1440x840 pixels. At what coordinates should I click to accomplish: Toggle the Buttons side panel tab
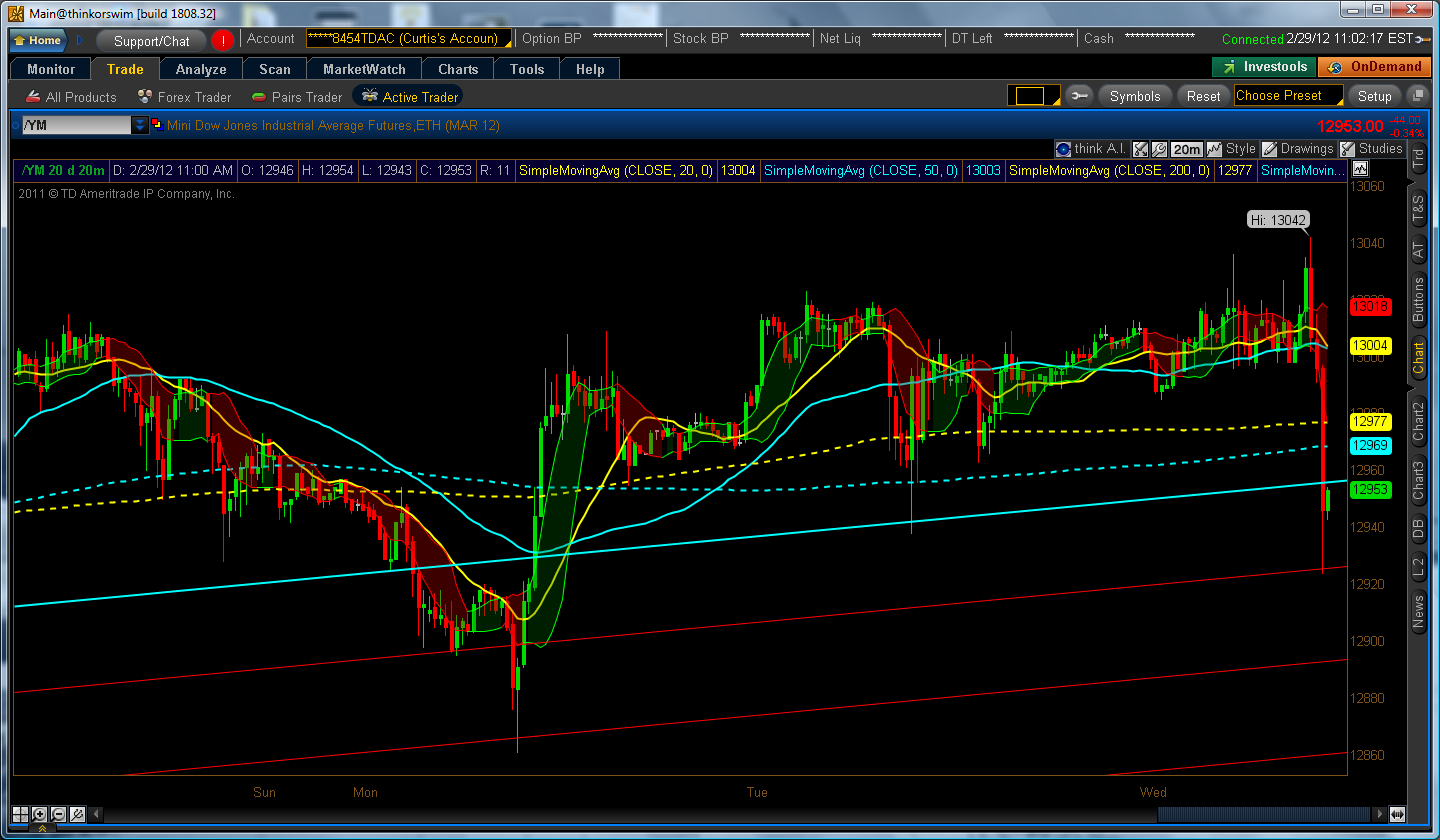[1418, 299]
